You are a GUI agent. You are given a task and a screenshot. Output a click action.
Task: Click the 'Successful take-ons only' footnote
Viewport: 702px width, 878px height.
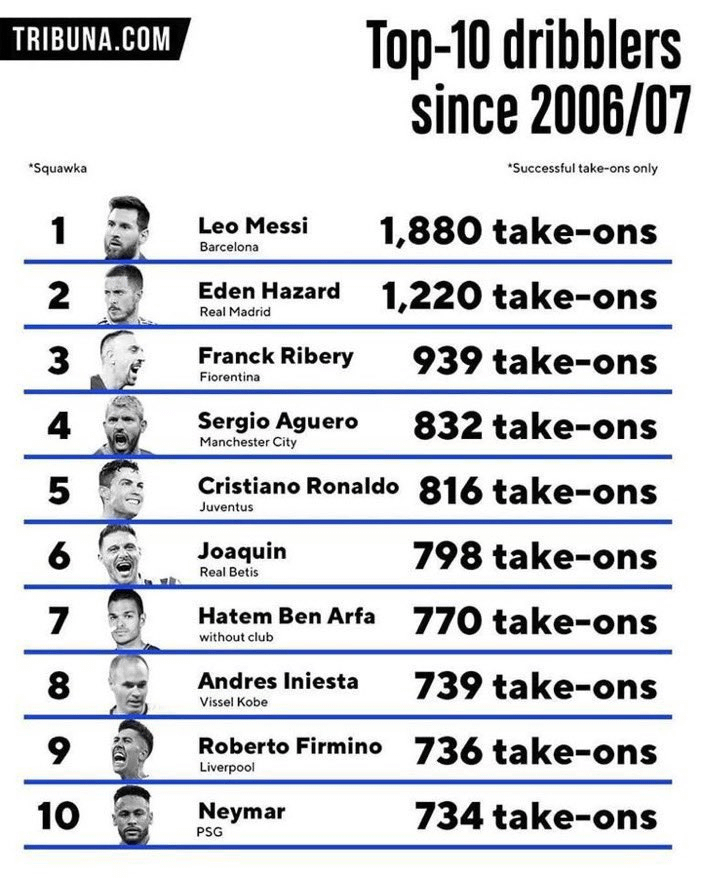pyautogui.click(x=582, y=168)
